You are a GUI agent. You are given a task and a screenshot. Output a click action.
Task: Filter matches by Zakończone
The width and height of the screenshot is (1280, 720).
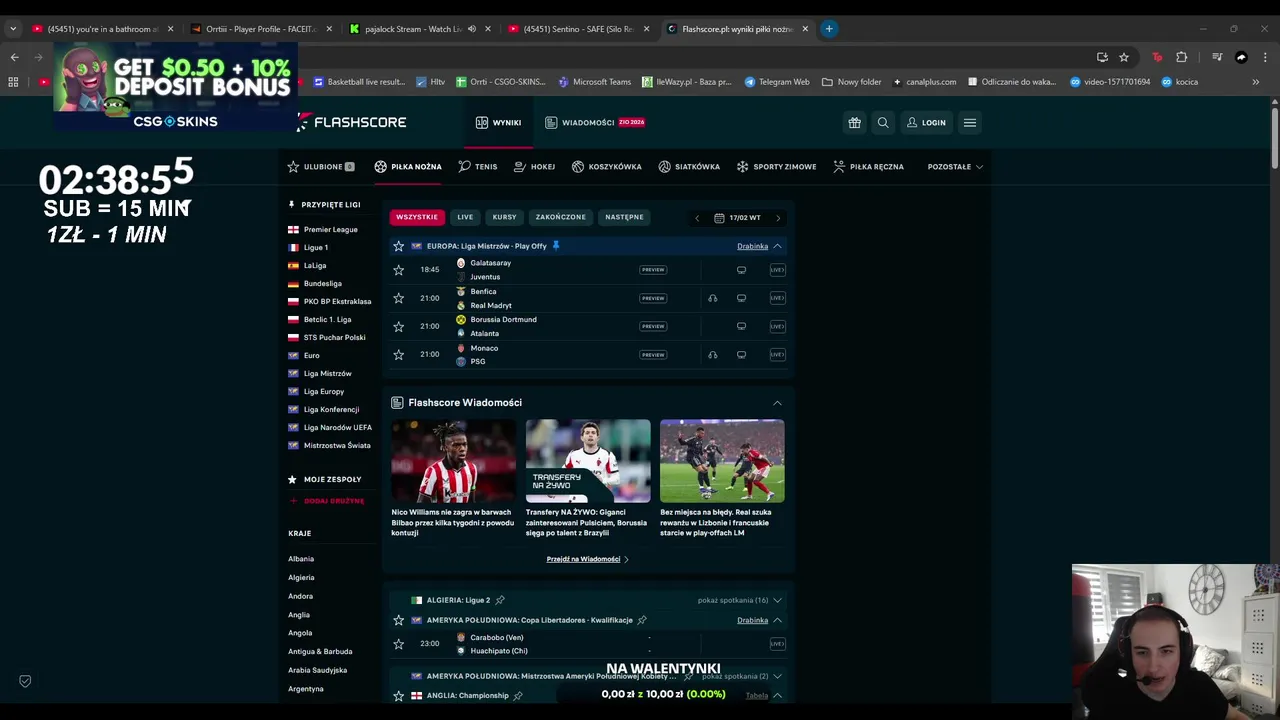pyautogui.click(x=560, y=217)
